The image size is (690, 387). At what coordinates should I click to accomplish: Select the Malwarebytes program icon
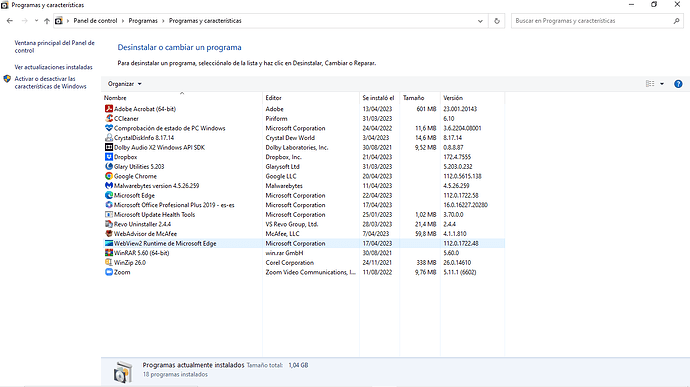pos(109,186)
